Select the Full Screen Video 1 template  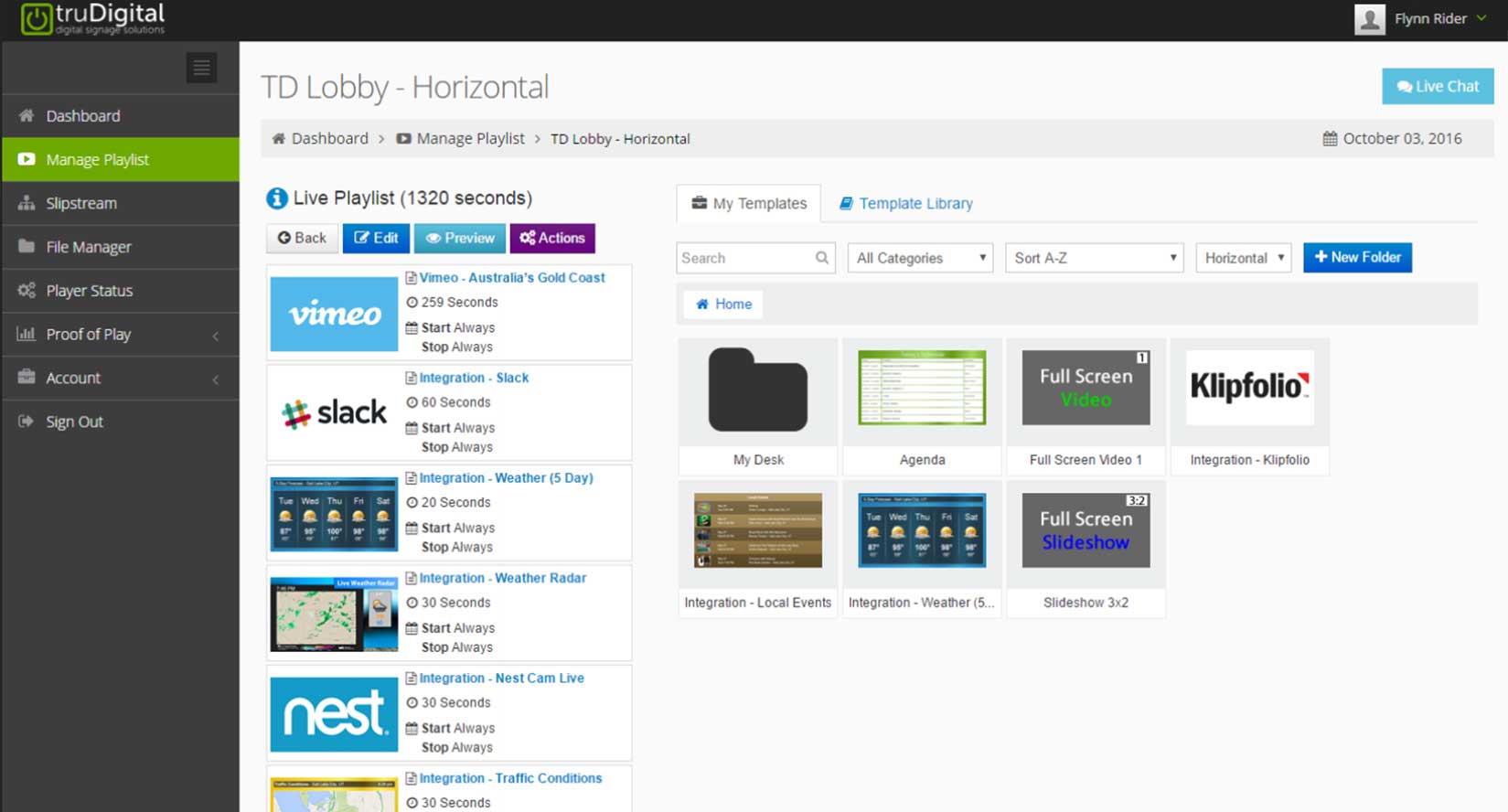coord(1086,406)
